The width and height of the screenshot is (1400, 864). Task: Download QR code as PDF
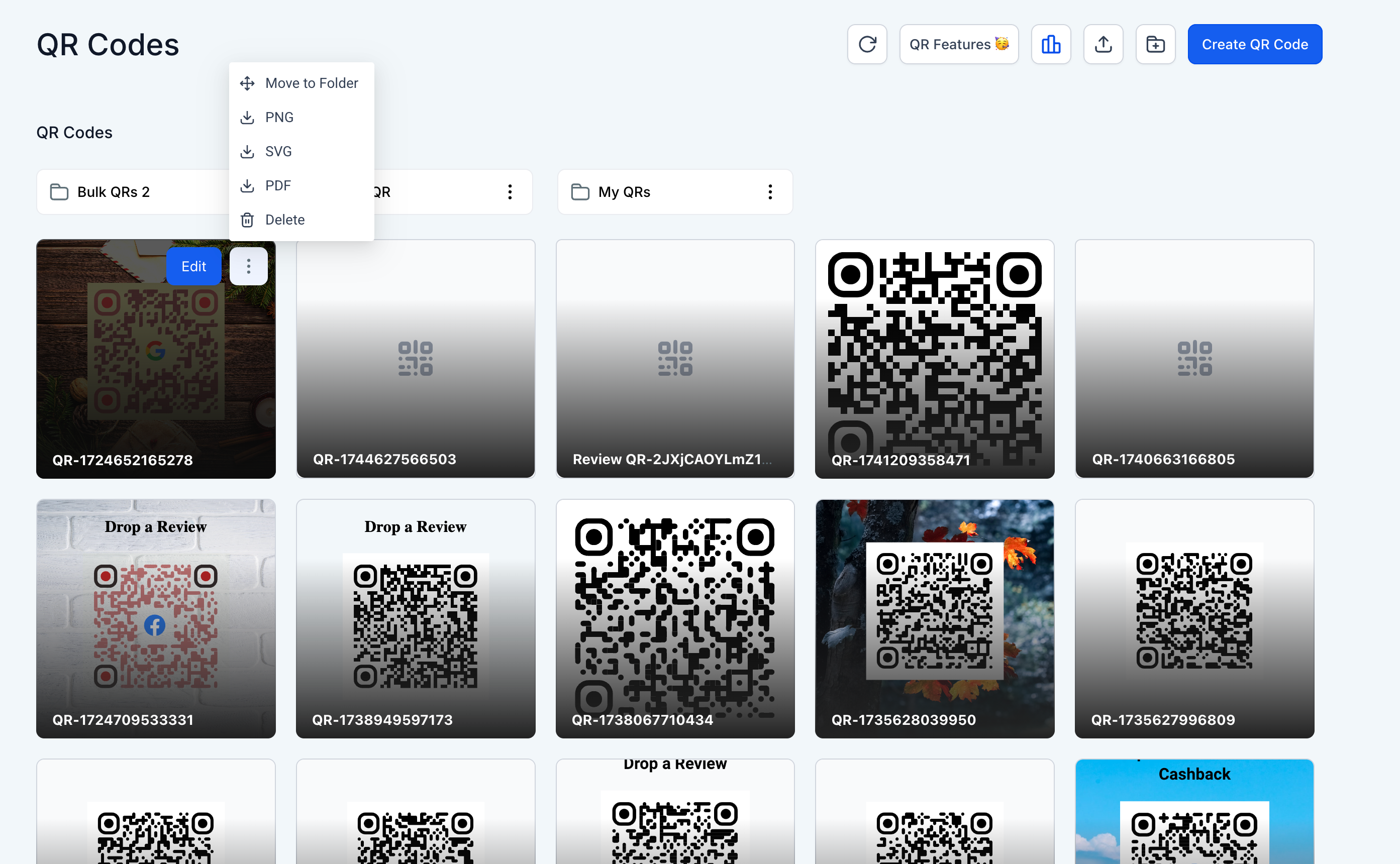(278, 186)
